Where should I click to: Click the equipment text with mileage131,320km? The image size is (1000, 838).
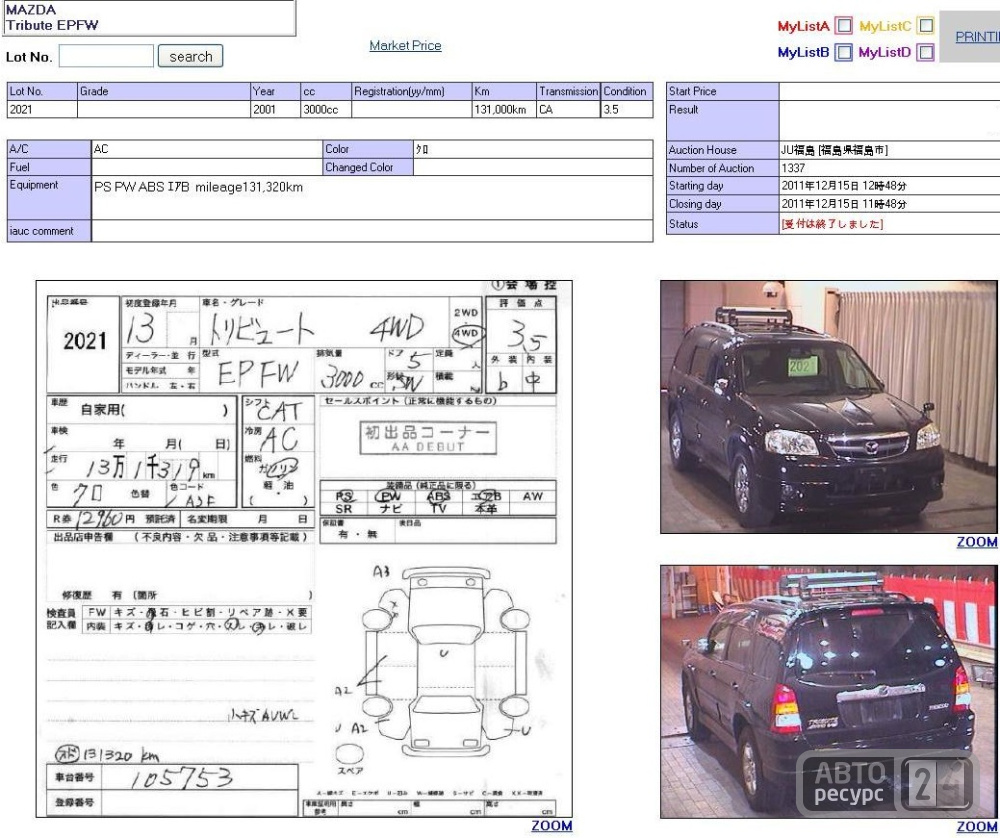[198, 187]
